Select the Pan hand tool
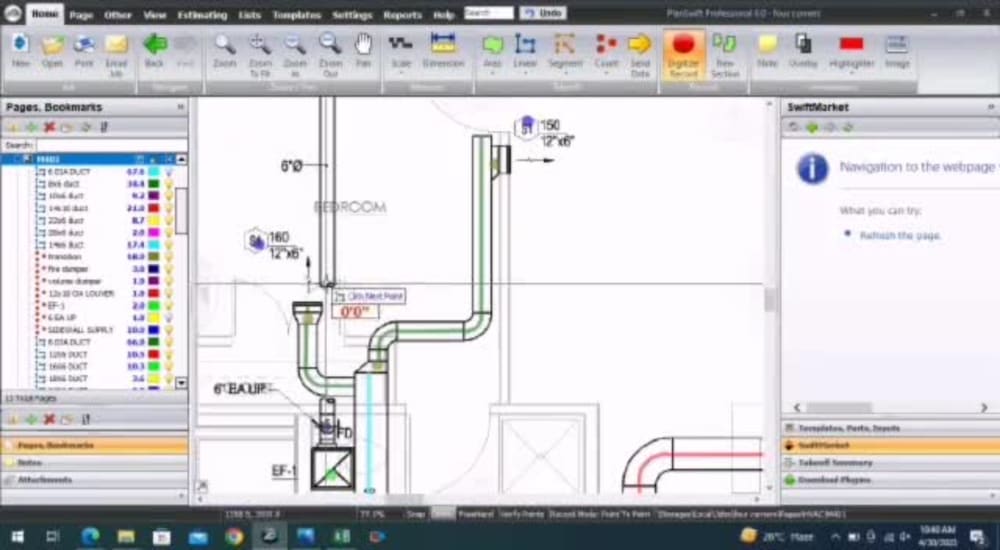Viewport: 1000px width, 550px height. click(x=364, y=45)
